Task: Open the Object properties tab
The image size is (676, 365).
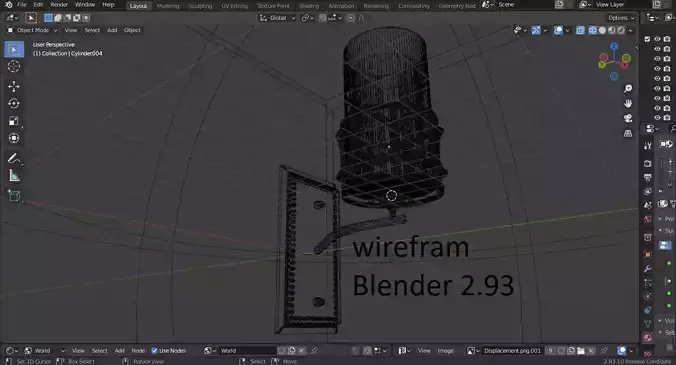Action: (x=648, y=254)
